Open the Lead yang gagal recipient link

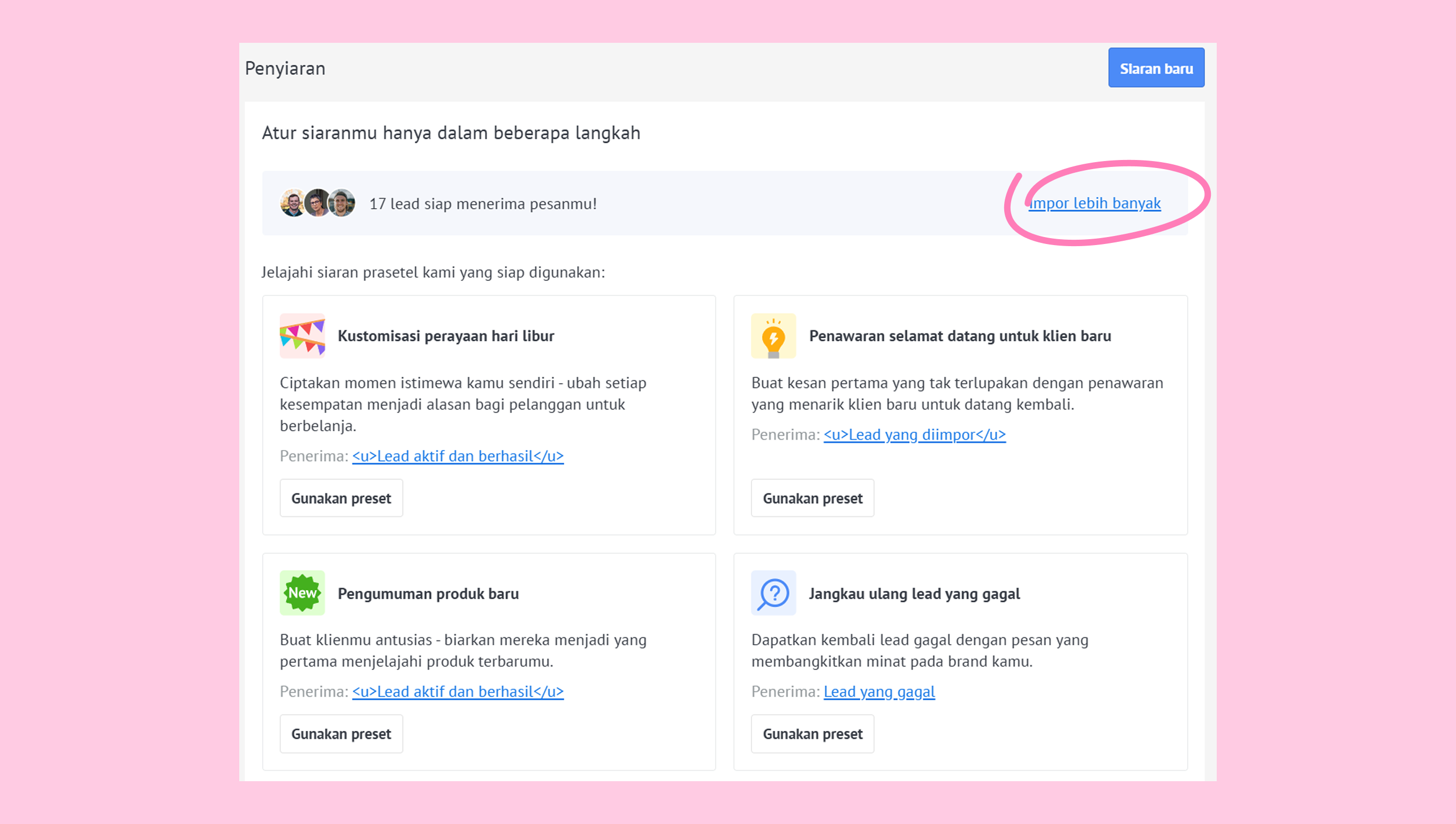[879, 691]
